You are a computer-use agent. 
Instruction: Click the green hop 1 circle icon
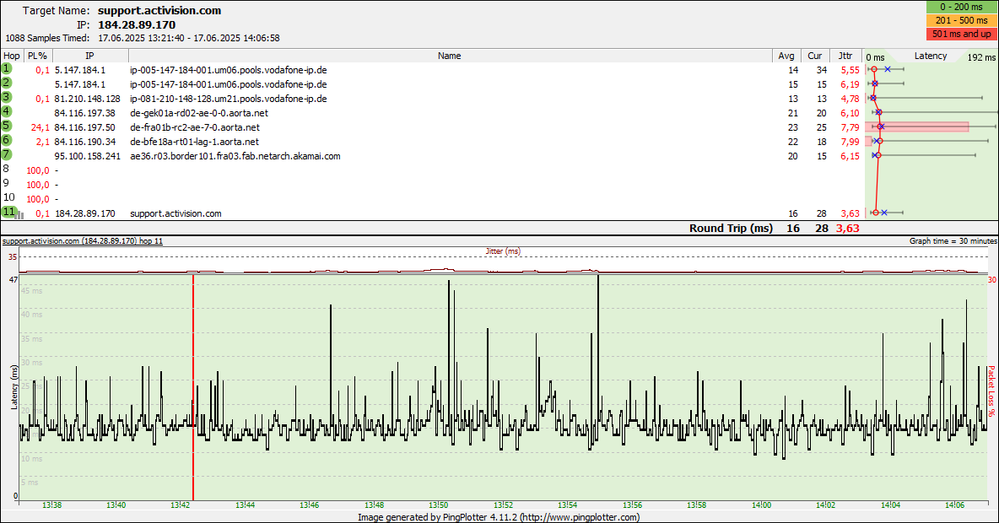[7, 70]
